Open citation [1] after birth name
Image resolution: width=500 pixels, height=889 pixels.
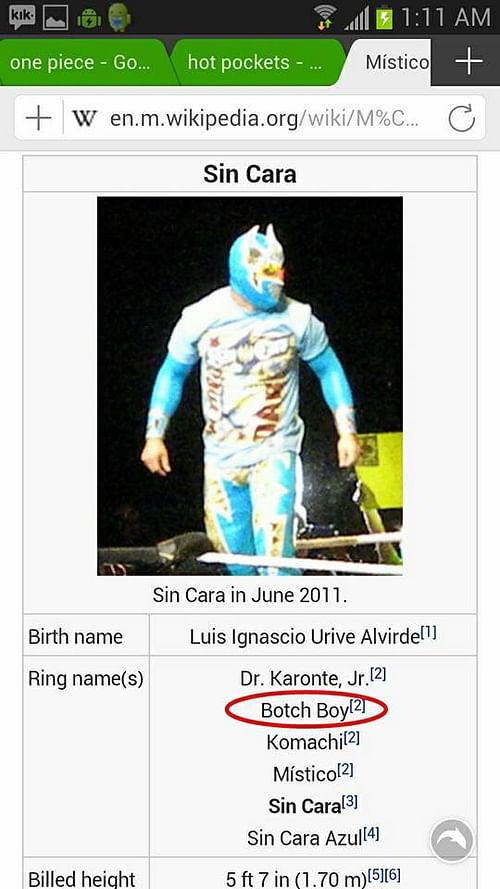pyautogui.click(x=429, y=633)
